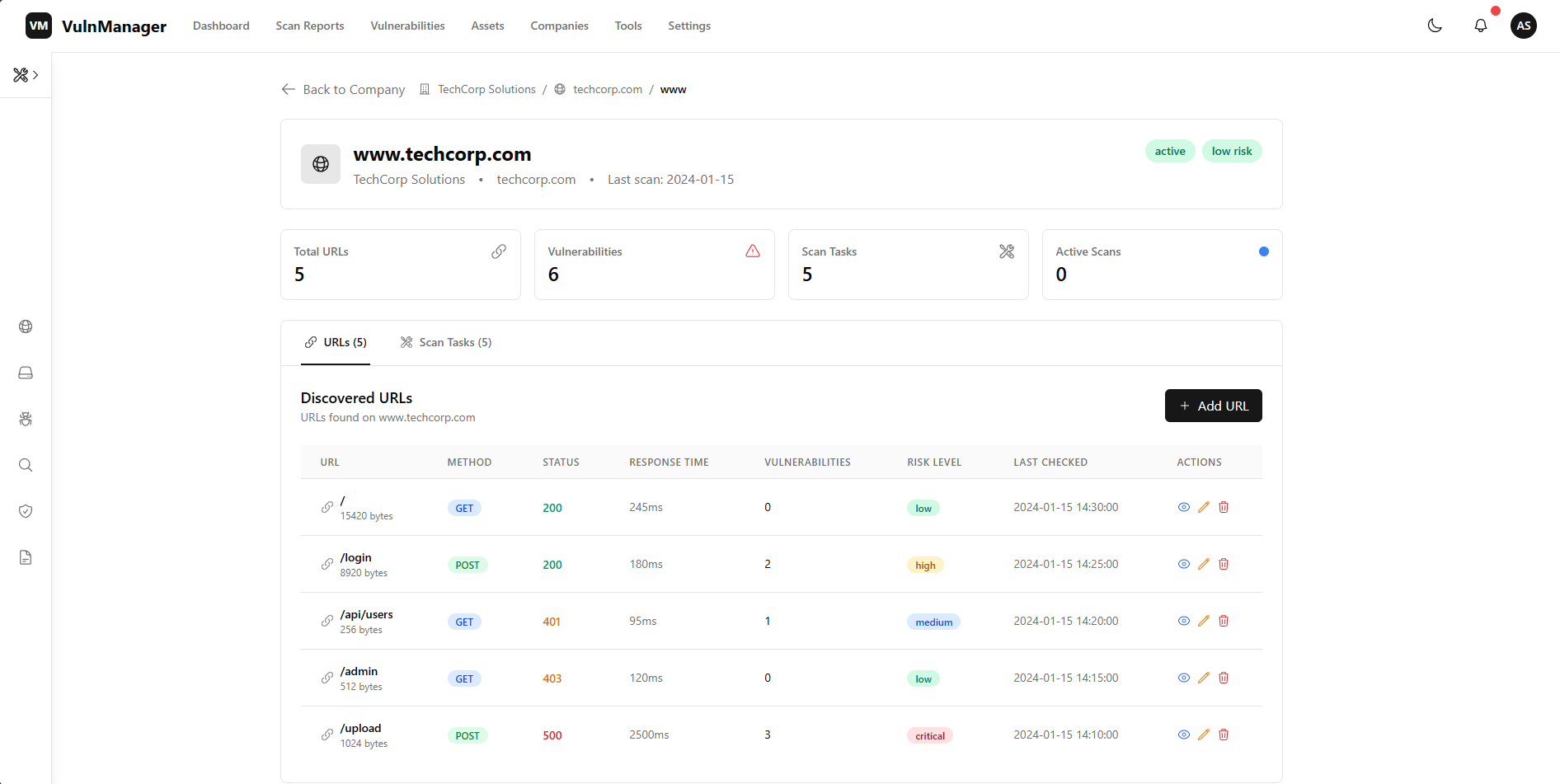Click the 2500ms response time
The image size is (1560, 784).
point(649,735)
